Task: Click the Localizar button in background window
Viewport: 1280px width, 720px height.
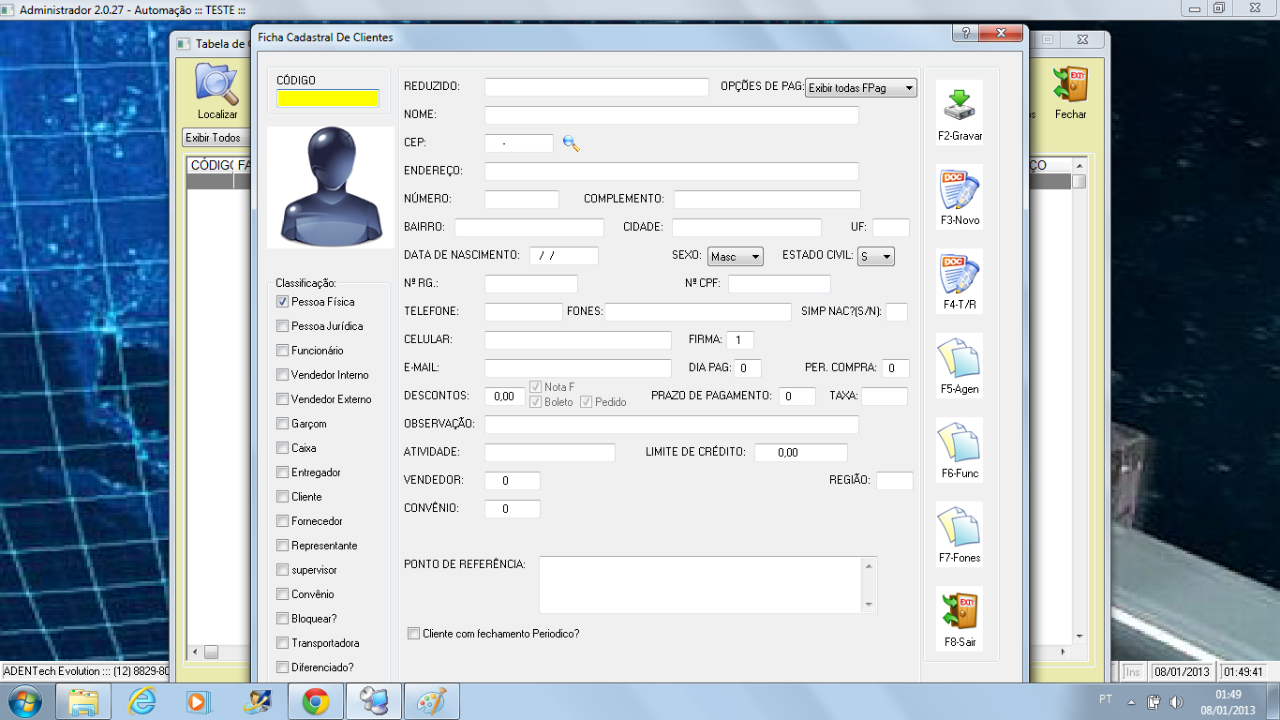Action: click(217, 90)
